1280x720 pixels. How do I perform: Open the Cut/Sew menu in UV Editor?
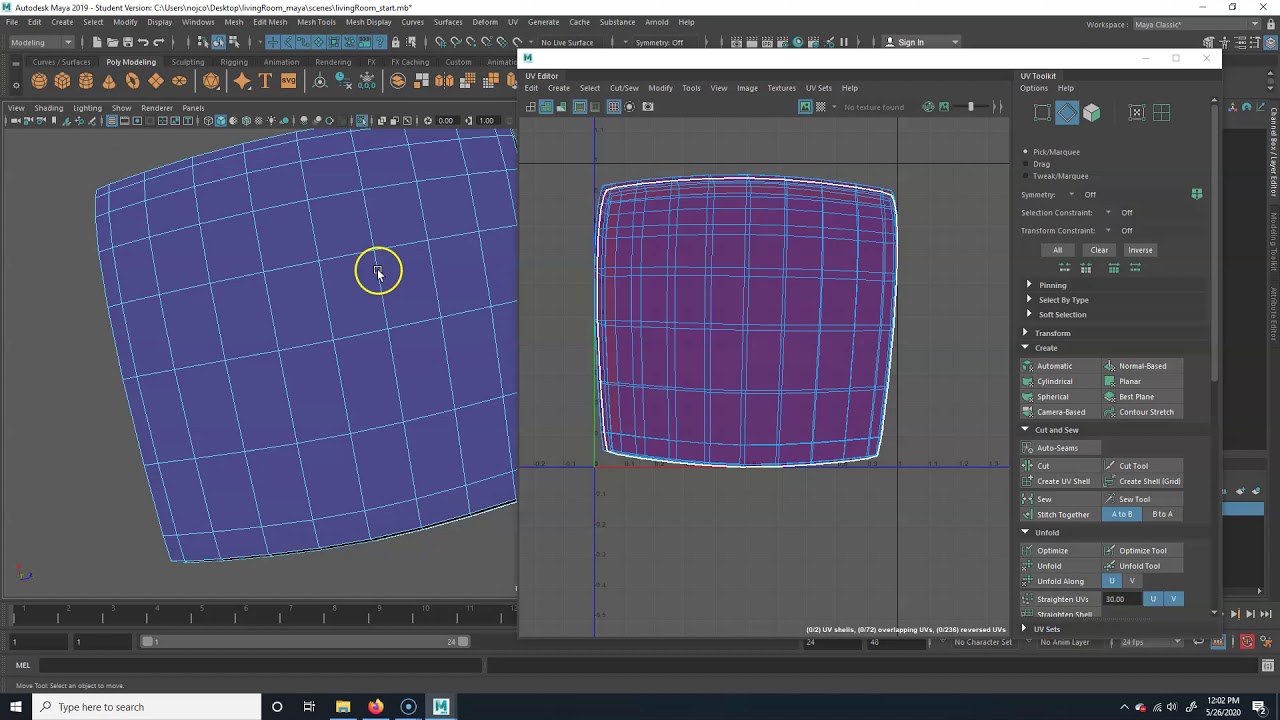pos(624,88)
